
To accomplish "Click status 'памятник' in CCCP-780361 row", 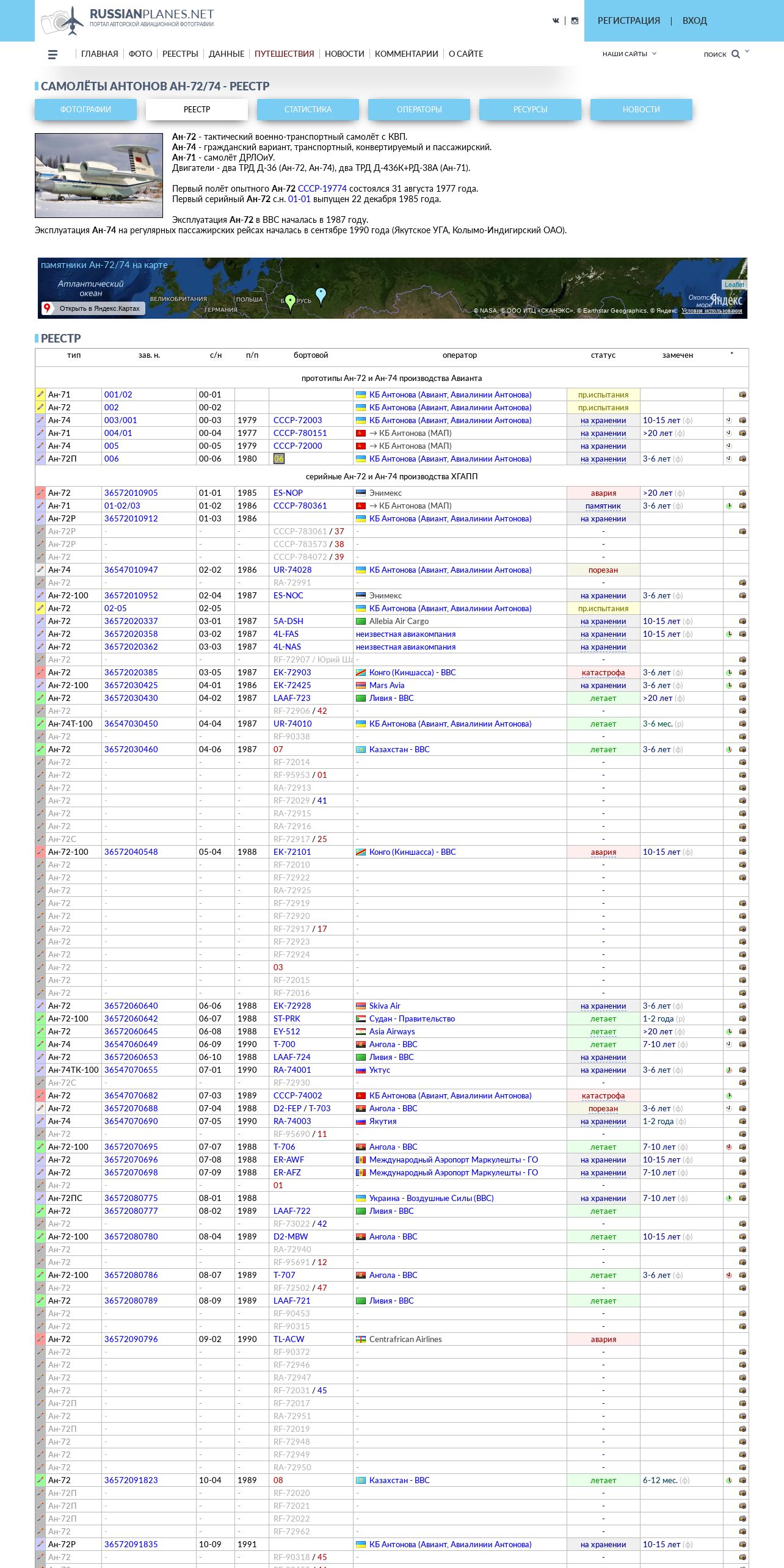I will click(x=603, y=506).
